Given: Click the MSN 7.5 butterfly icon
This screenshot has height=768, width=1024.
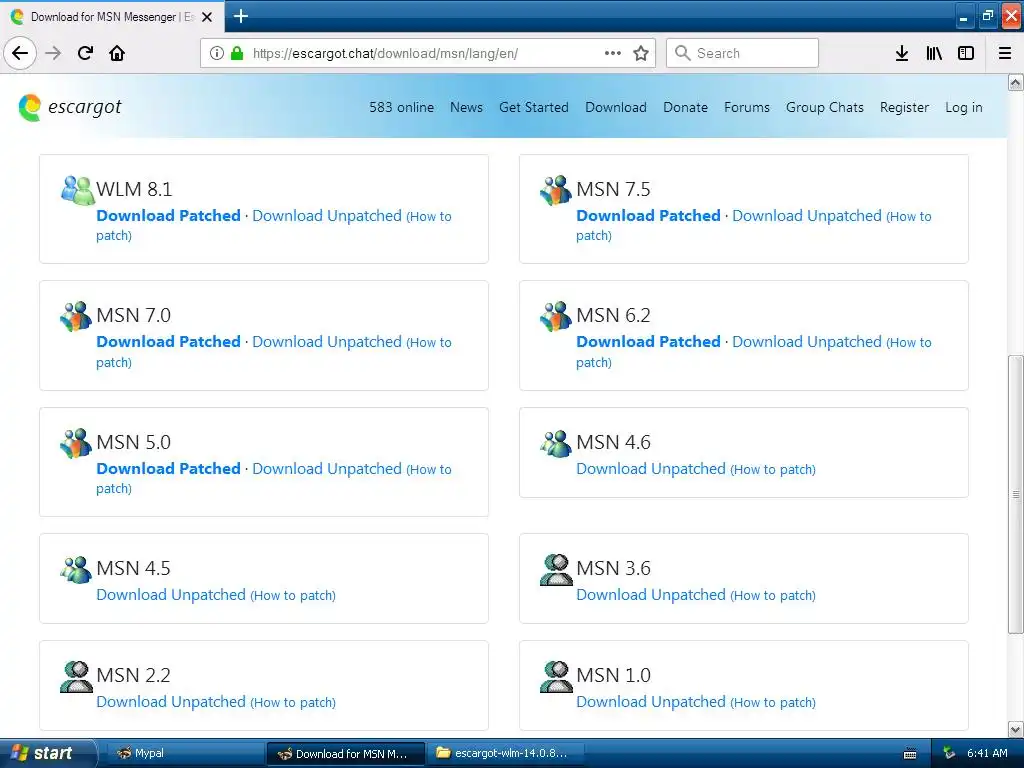Looking at the screenshot, I should (556, 190).
